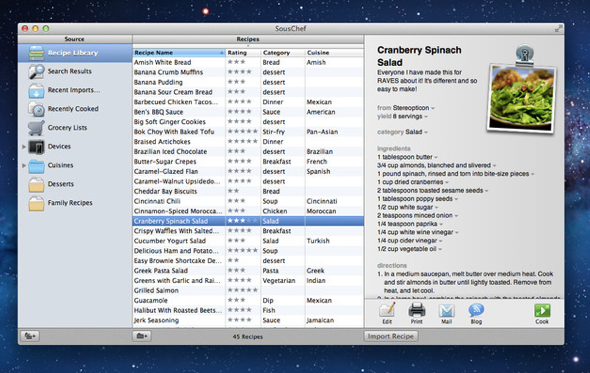Image resolution: width=590 pixels, height=373 pixels.
Task: Change star rating of Grilled Salmon
Action: [x=243, y=290]
